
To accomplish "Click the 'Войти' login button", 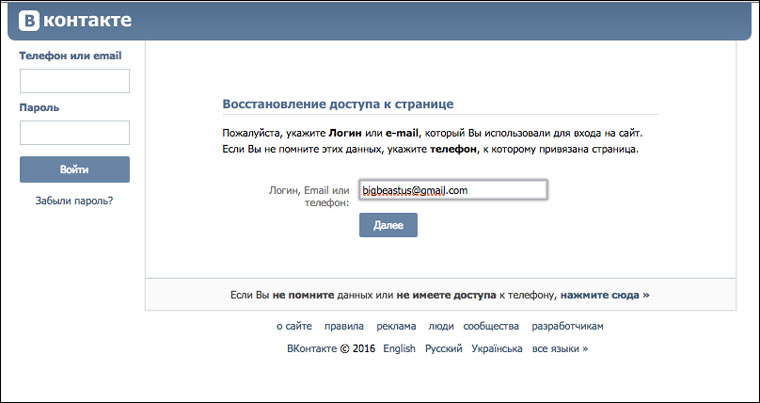I will [75, 170].
